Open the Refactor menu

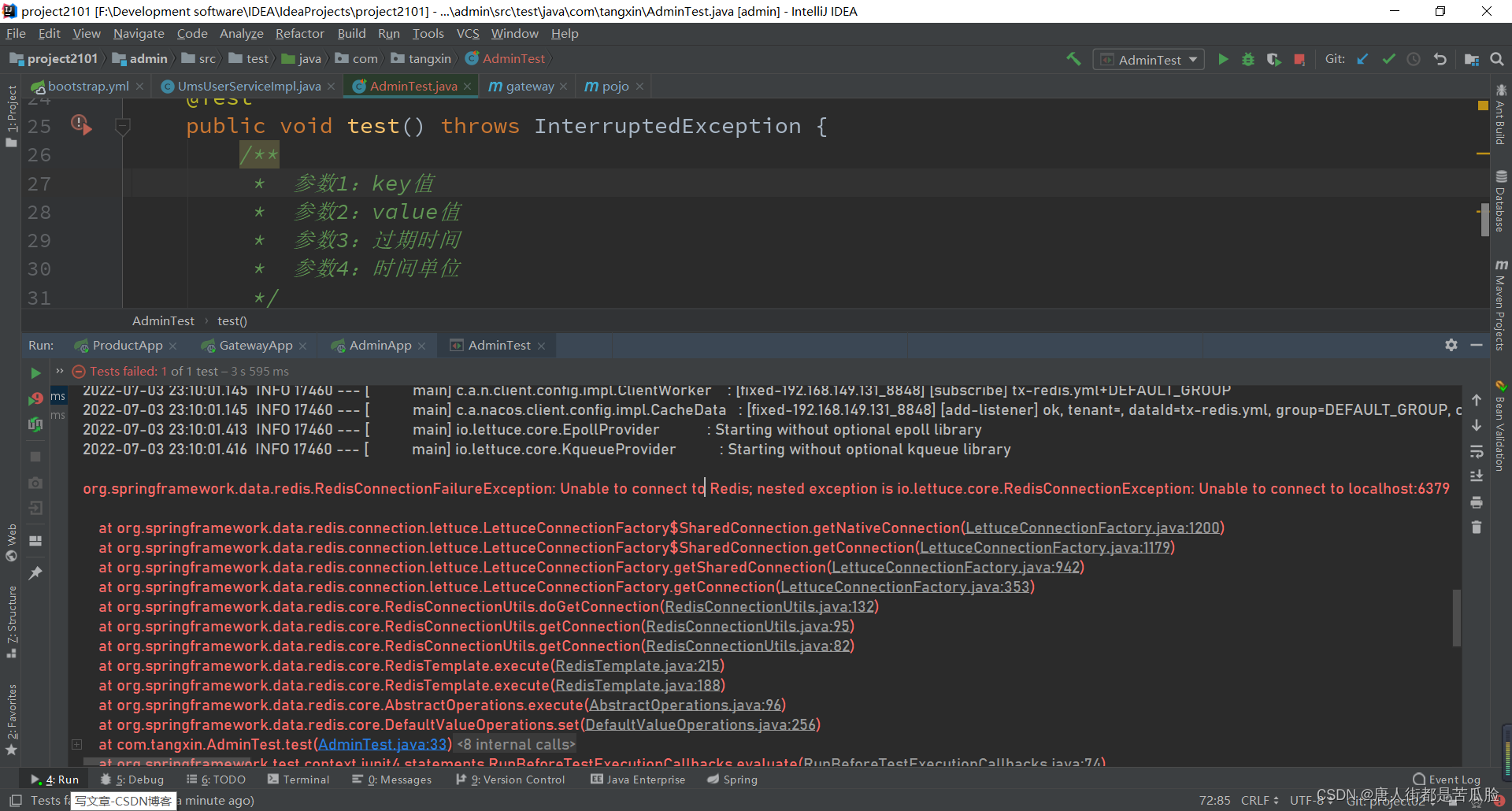[299, 34]
